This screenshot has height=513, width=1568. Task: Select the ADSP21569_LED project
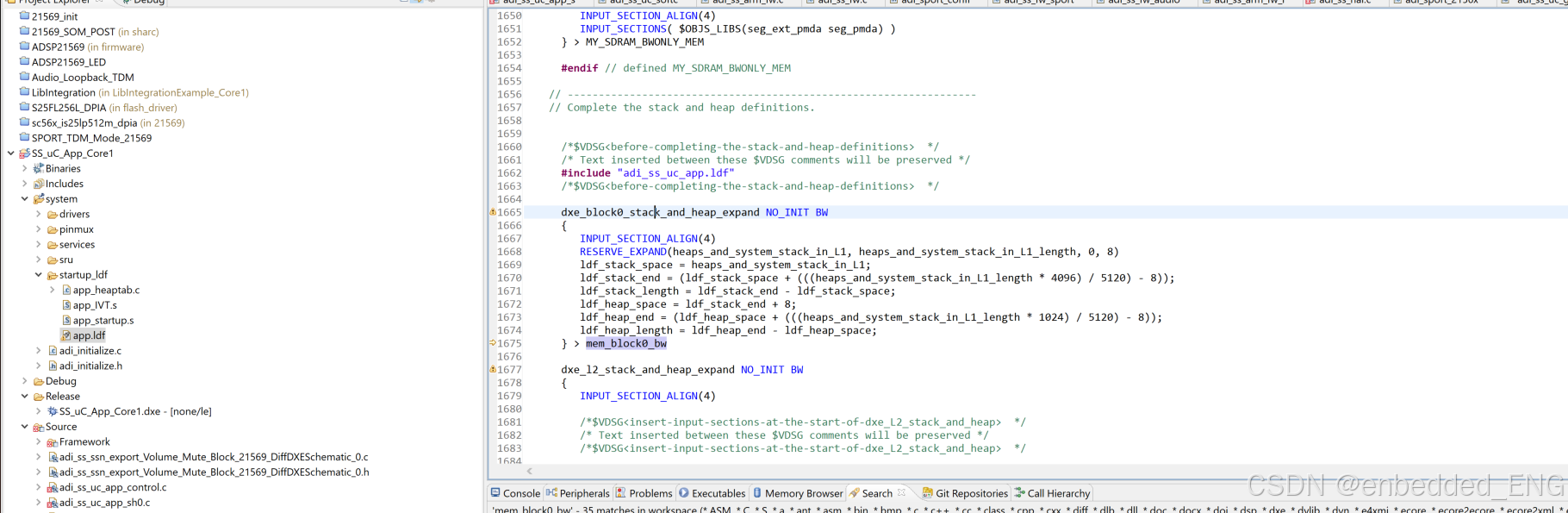(62, 62)
